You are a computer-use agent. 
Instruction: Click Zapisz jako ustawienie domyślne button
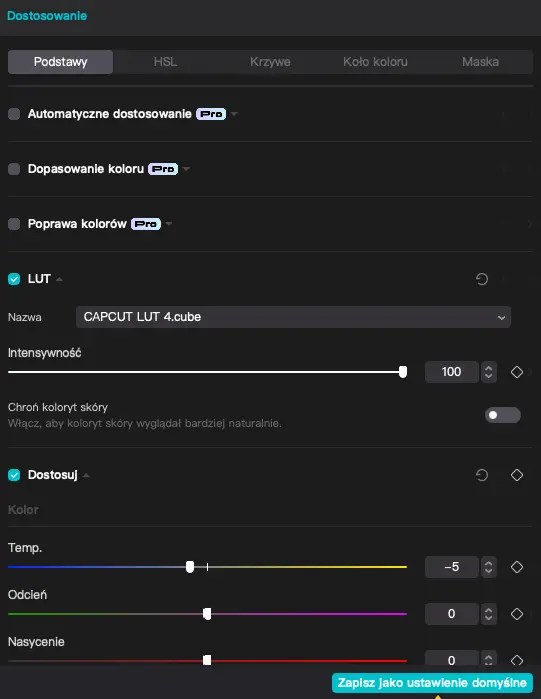point(432,683)
